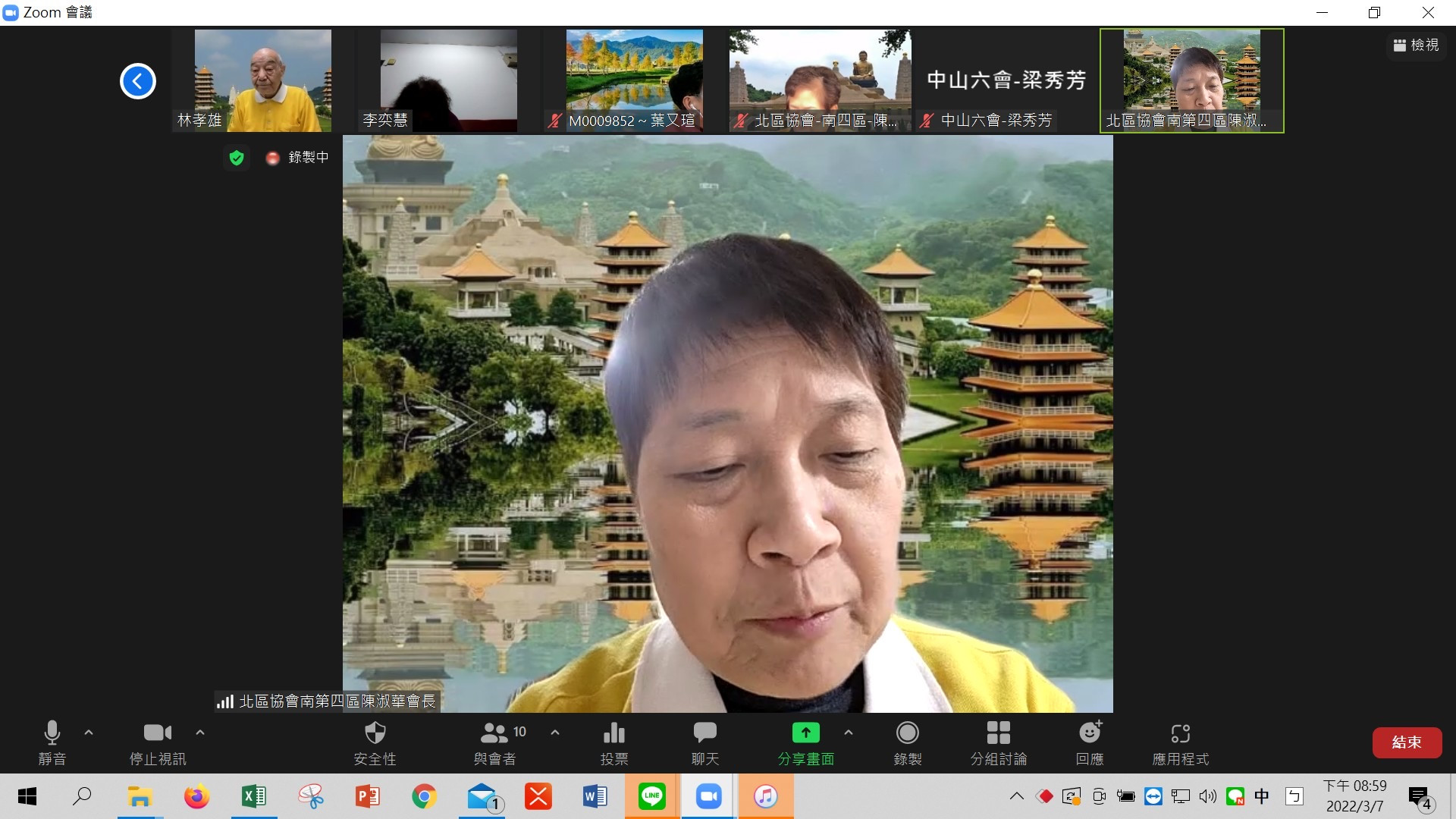Click the green encryption shield icon
This screenshot has height=819, width=1456.
point(237,158)
